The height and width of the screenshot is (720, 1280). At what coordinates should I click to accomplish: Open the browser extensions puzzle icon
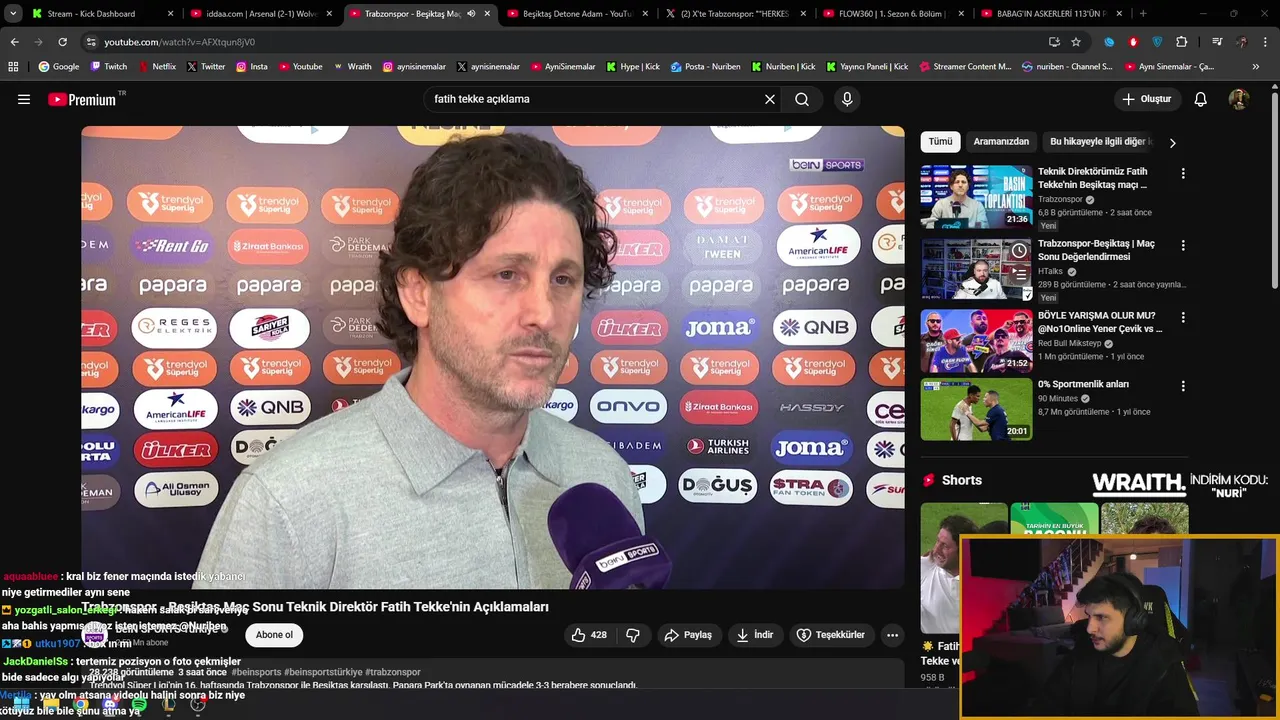click(1182, 42)
